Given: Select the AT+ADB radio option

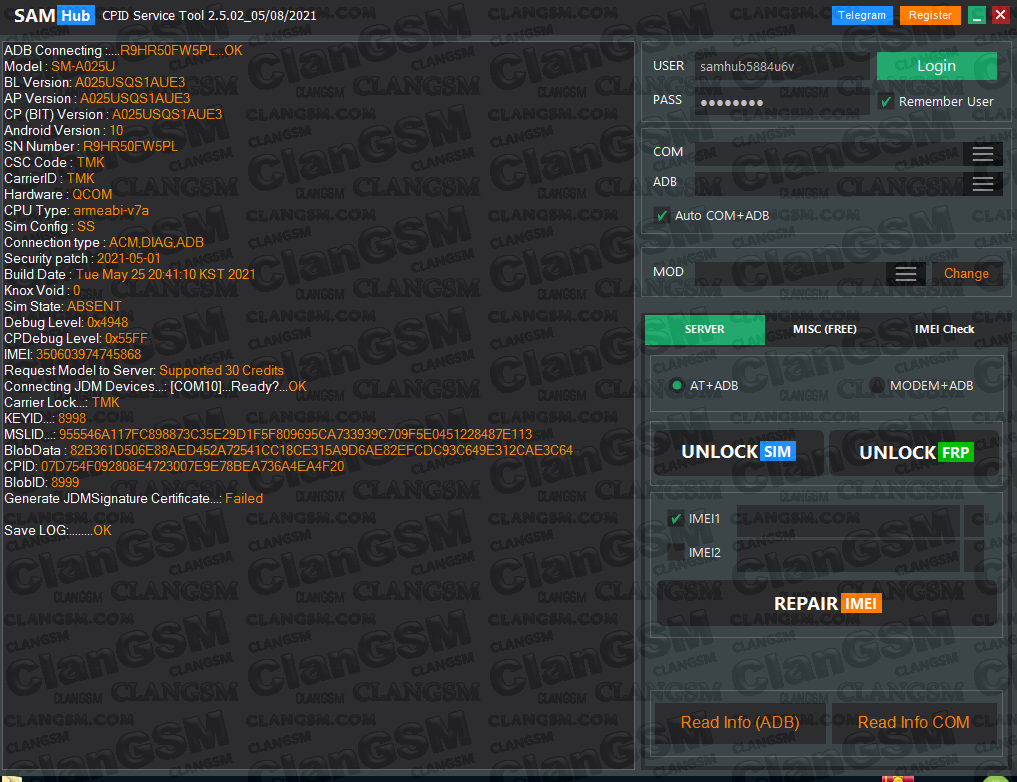Looking at the screenshot, I should tap(677, 386).
